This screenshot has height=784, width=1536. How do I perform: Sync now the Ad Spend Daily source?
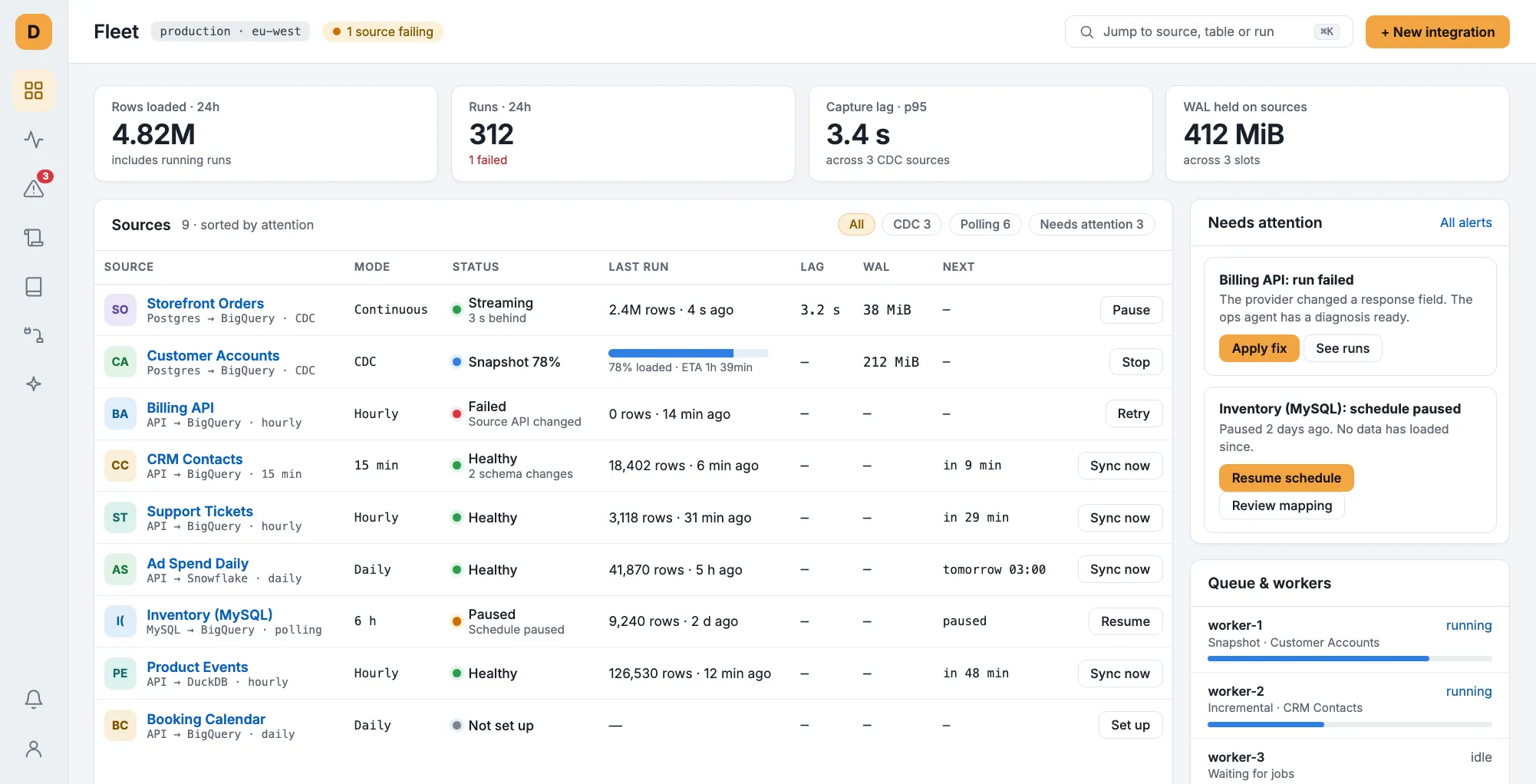tap(1120, 569)
